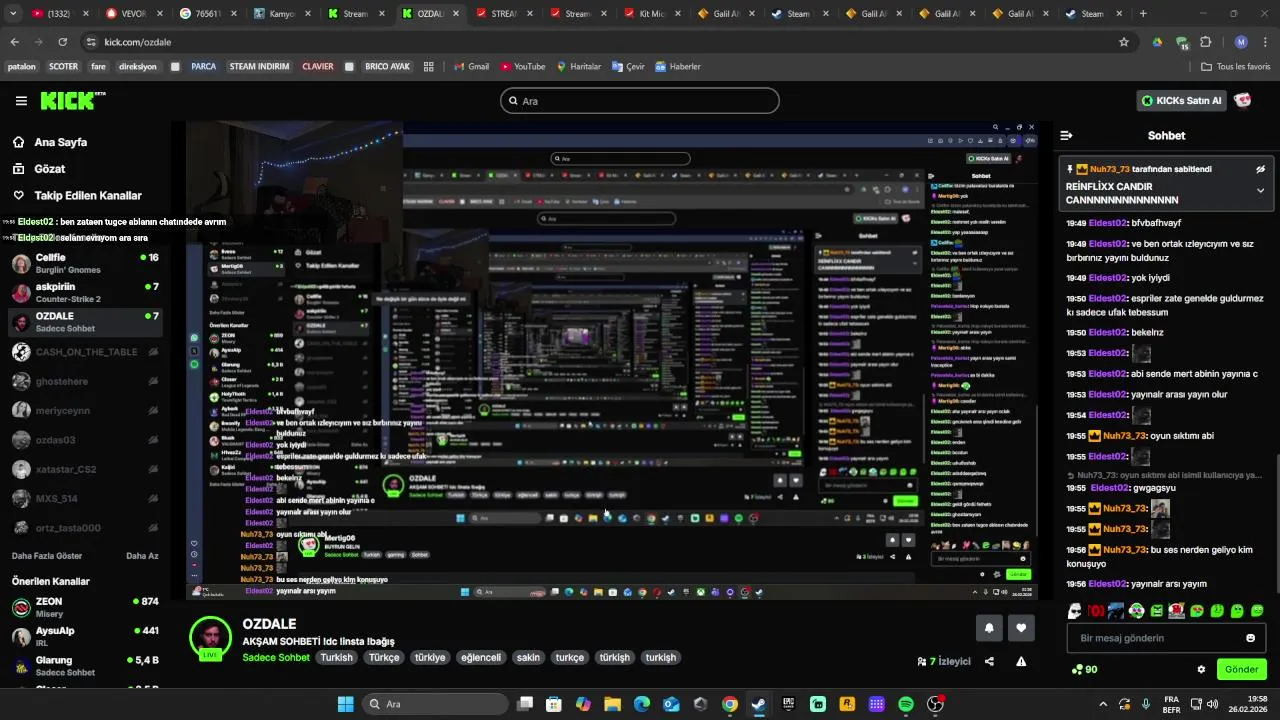Open a new browser tab
The image size is (1280, 720).
(x=1143, y=14)
